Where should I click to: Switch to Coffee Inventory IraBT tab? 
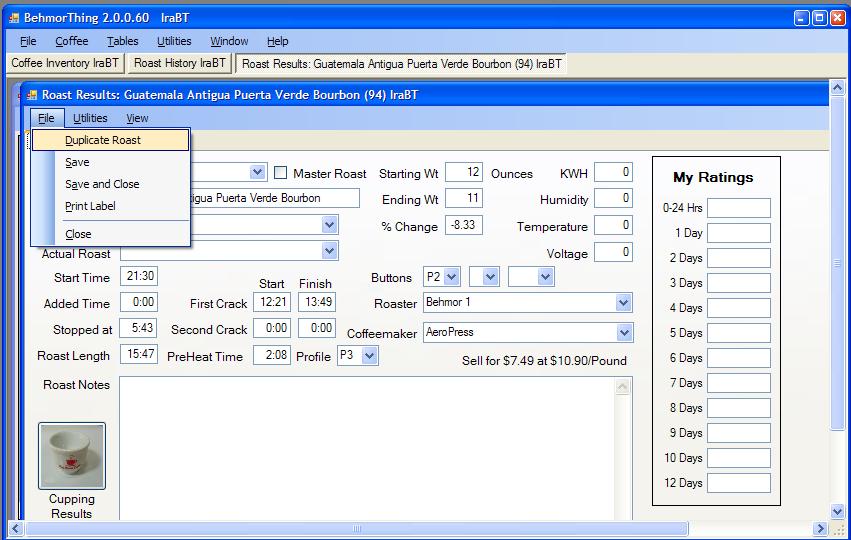65,63
